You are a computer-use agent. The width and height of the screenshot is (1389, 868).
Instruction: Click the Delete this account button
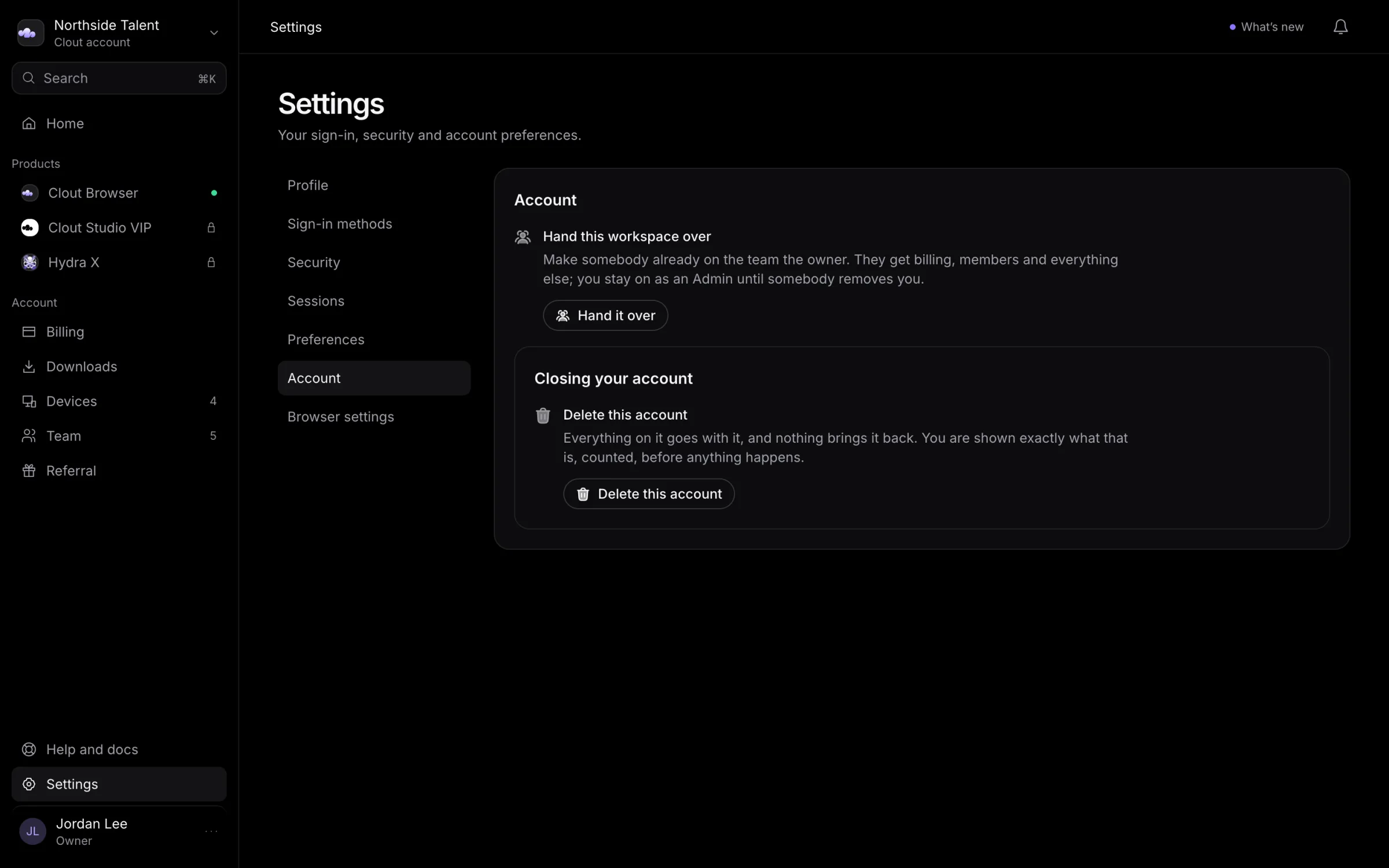[649, 494]
